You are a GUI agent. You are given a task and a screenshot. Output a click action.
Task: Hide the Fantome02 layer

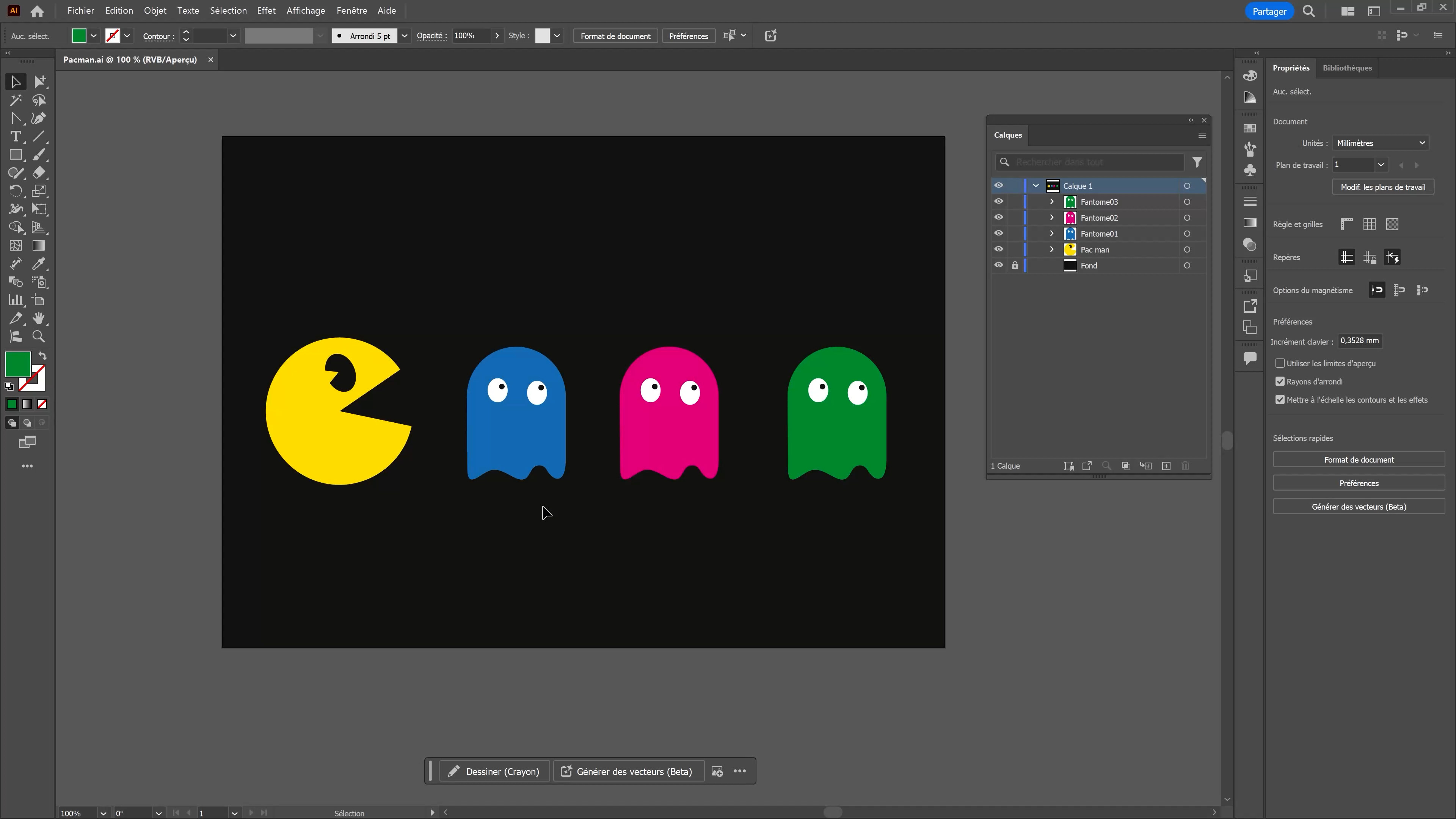tap(999, 217)
